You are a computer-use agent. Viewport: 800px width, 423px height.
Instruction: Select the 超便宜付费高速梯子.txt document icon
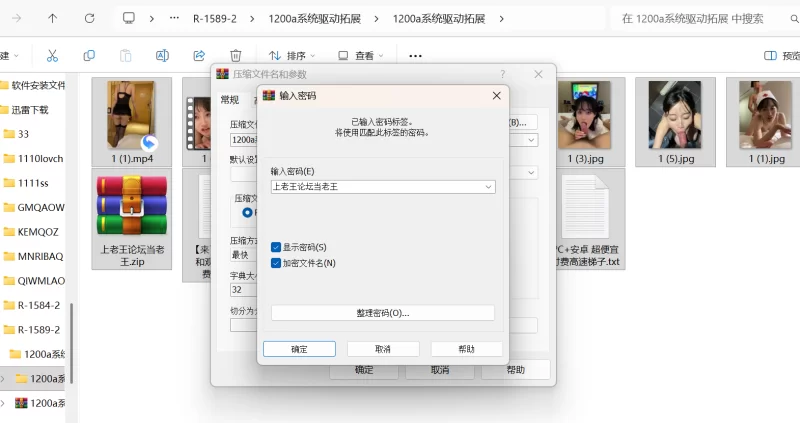(585, 207)
